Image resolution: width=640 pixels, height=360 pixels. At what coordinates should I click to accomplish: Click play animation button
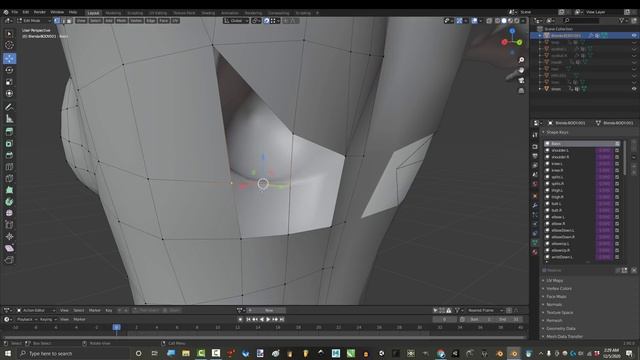tap(268, 319)
